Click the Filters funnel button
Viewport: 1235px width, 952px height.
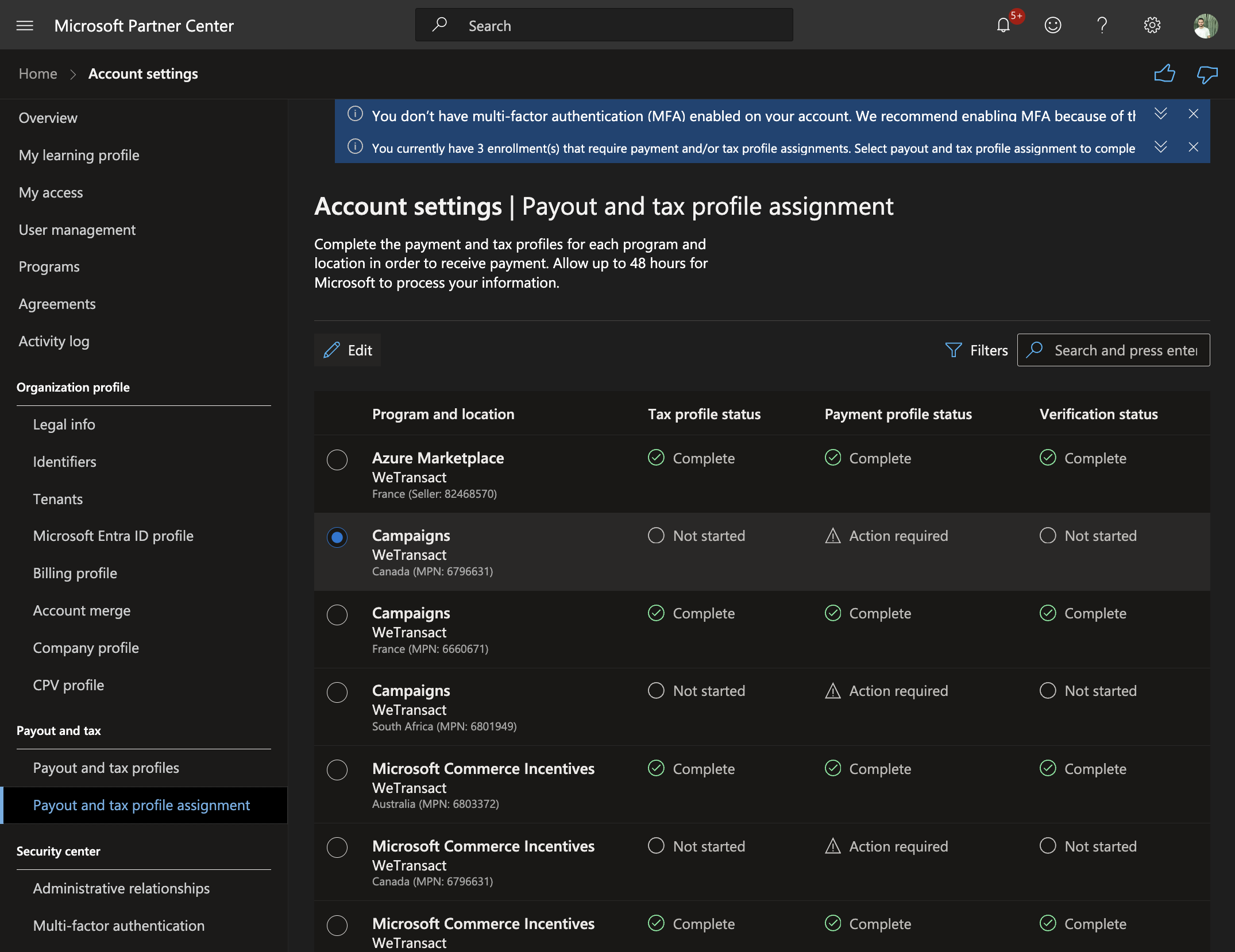(977, 350)
